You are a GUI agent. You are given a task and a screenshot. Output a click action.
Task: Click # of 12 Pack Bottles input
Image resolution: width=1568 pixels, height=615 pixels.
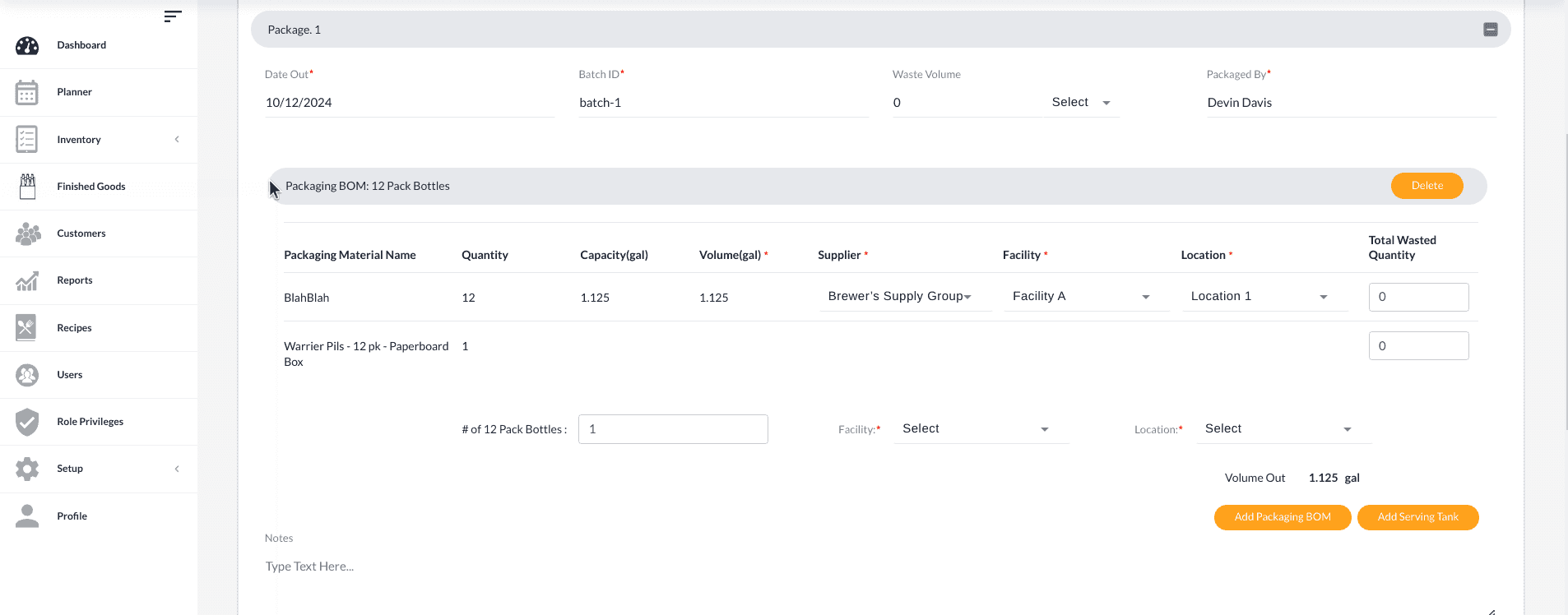point(673,429)
